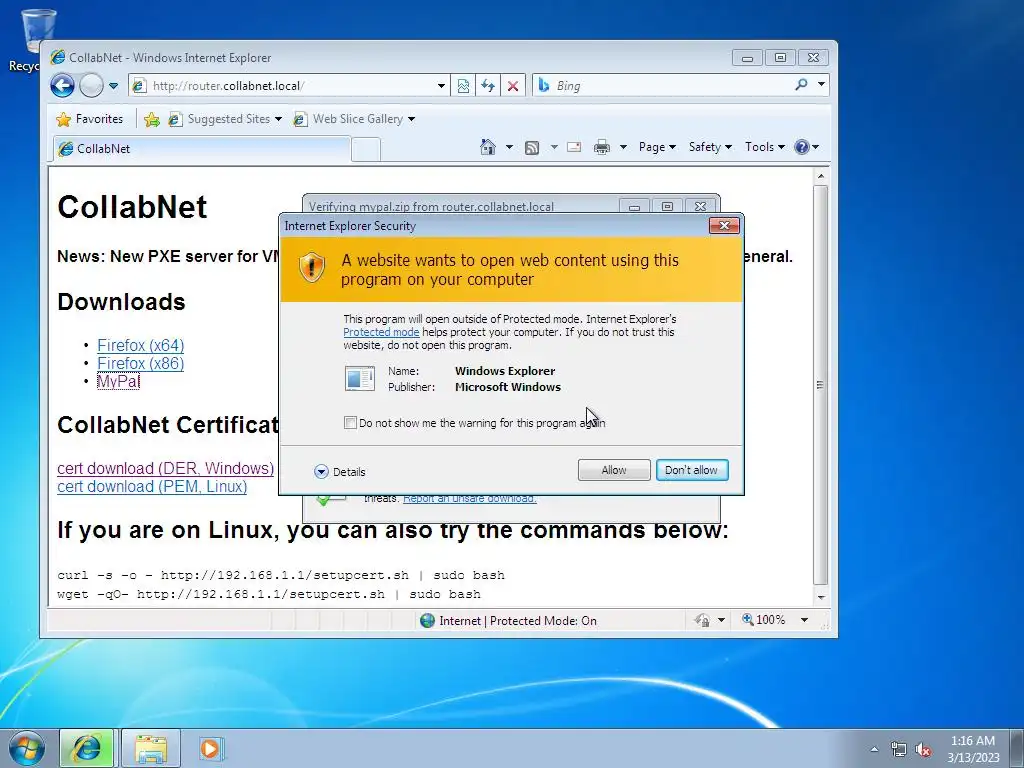Launch Windows Media Player from taskbar
The image size is (1024, 768).
[x=211, y=748]
